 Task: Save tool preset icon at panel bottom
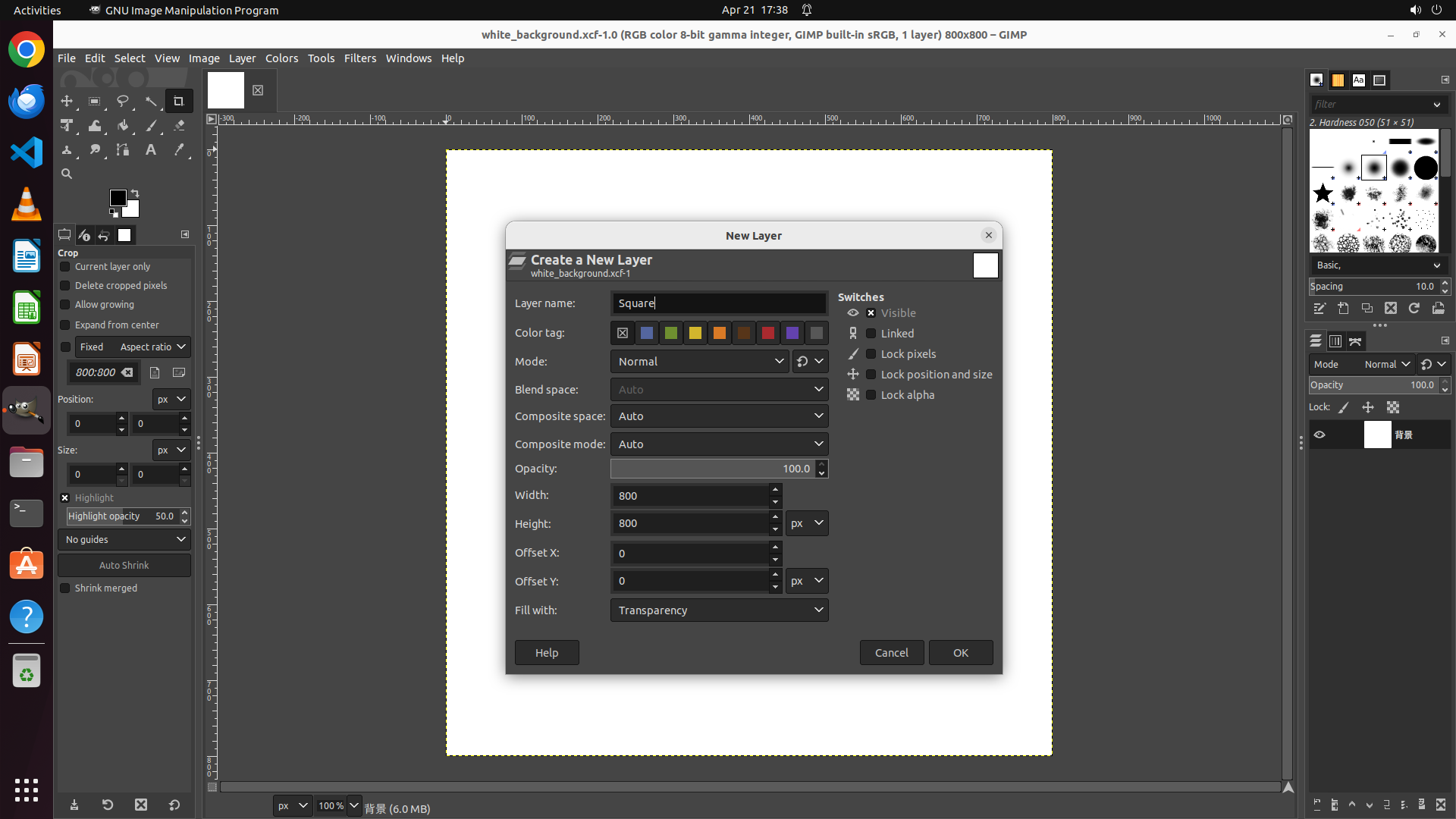[74, 805]
